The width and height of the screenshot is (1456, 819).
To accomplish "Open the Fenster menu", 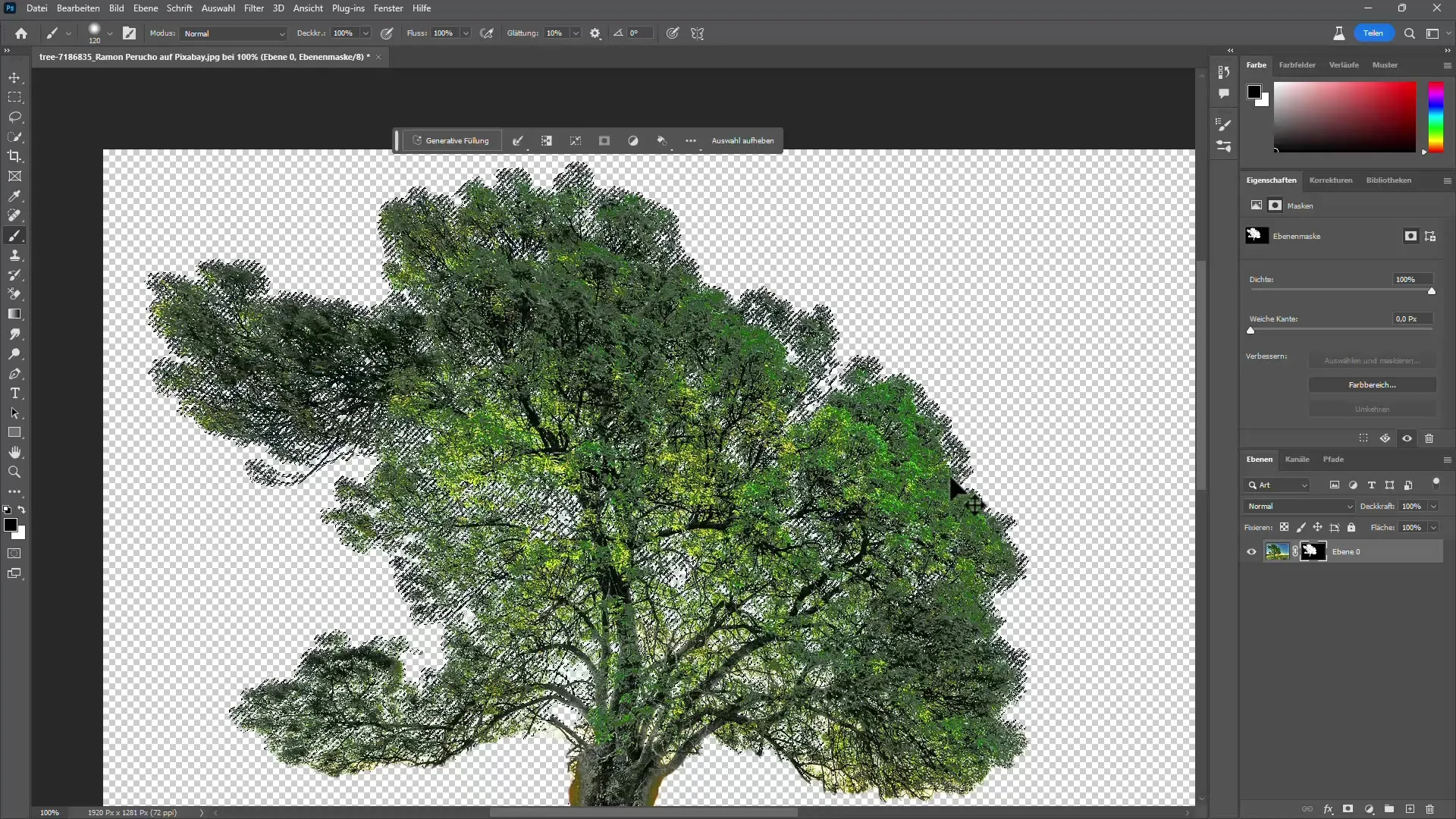I will pyautogui.click(x=389, y=8).
